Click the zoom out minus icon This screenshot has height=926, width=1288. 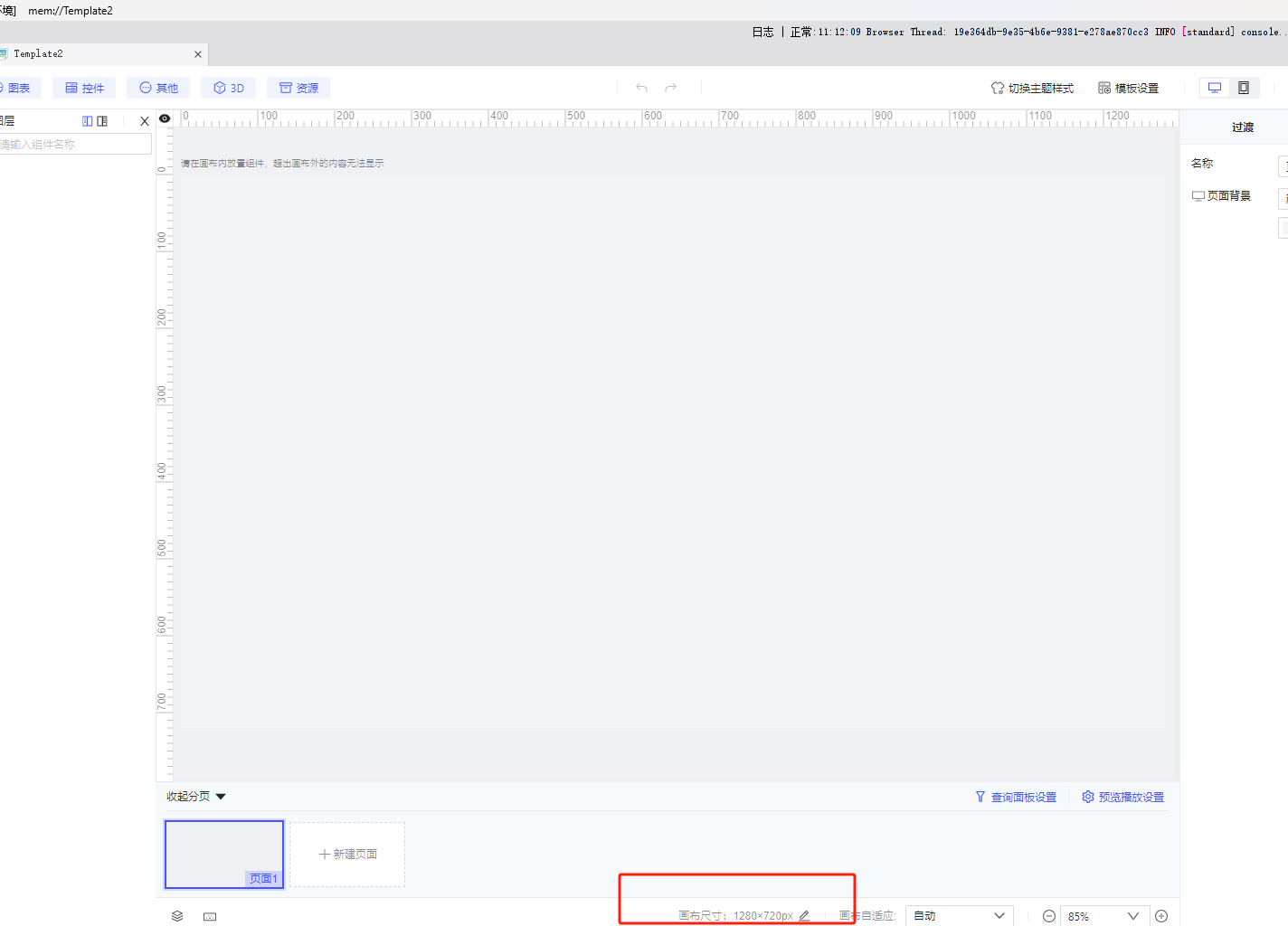[1049, 916]
